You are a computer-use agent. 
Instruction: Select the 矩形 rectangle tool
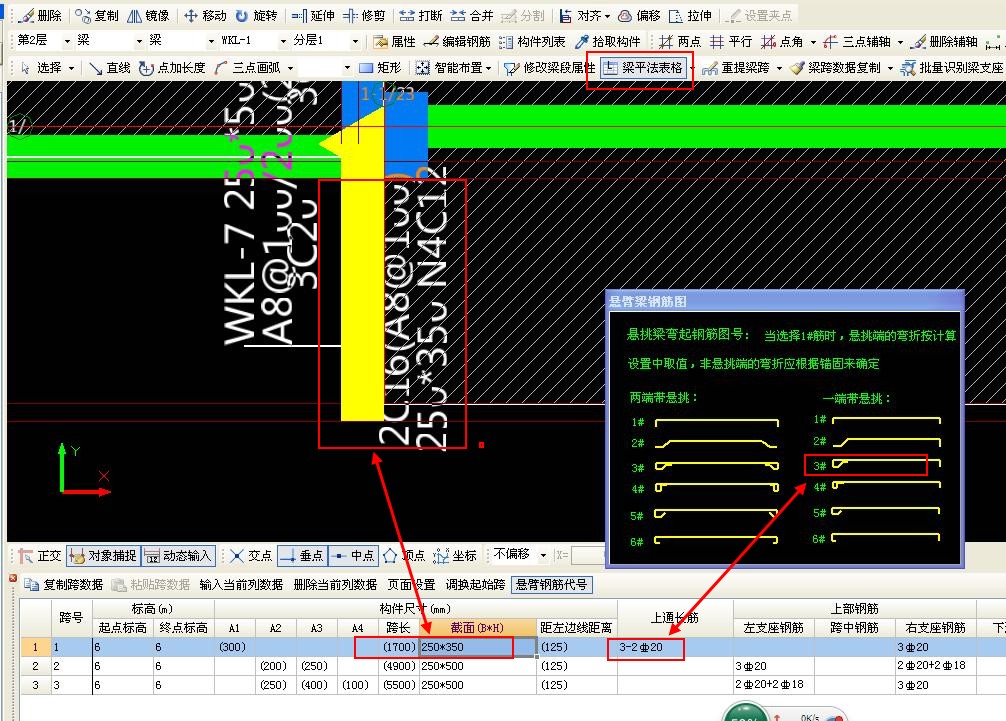(x=380, y=67)
